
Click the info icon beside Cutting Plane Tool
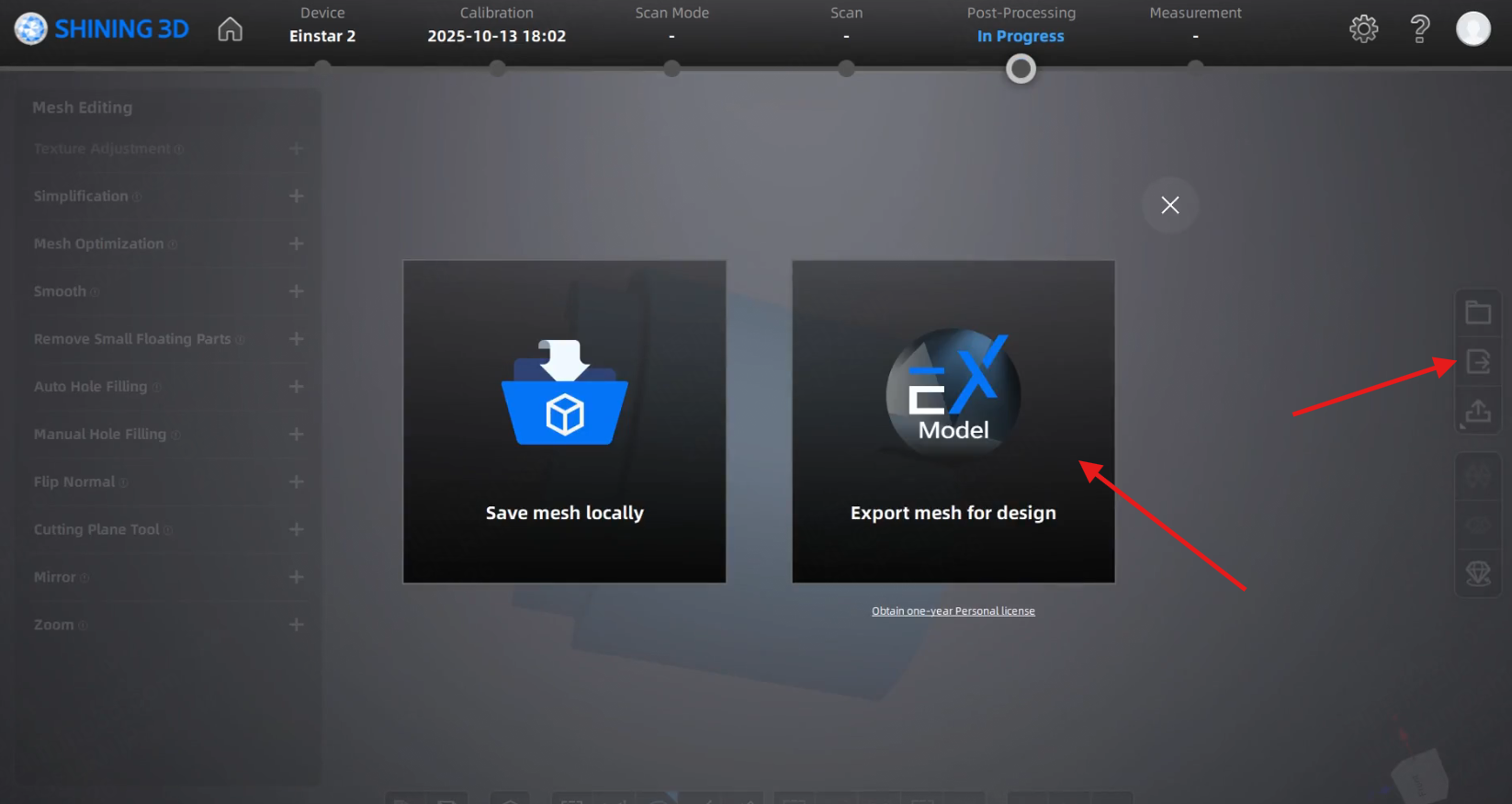[168, 530]
